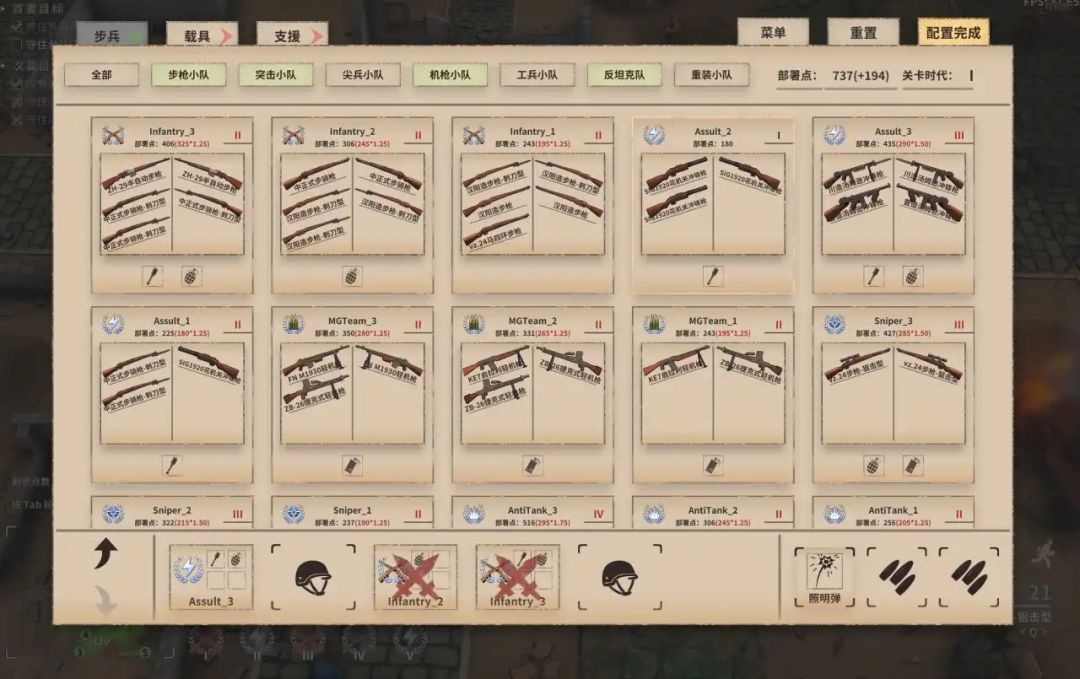This screenshot has width=1080, height=679.
Task: Toggle the 重装小队 heavy squad filter
Action: (x=712, y=74)
